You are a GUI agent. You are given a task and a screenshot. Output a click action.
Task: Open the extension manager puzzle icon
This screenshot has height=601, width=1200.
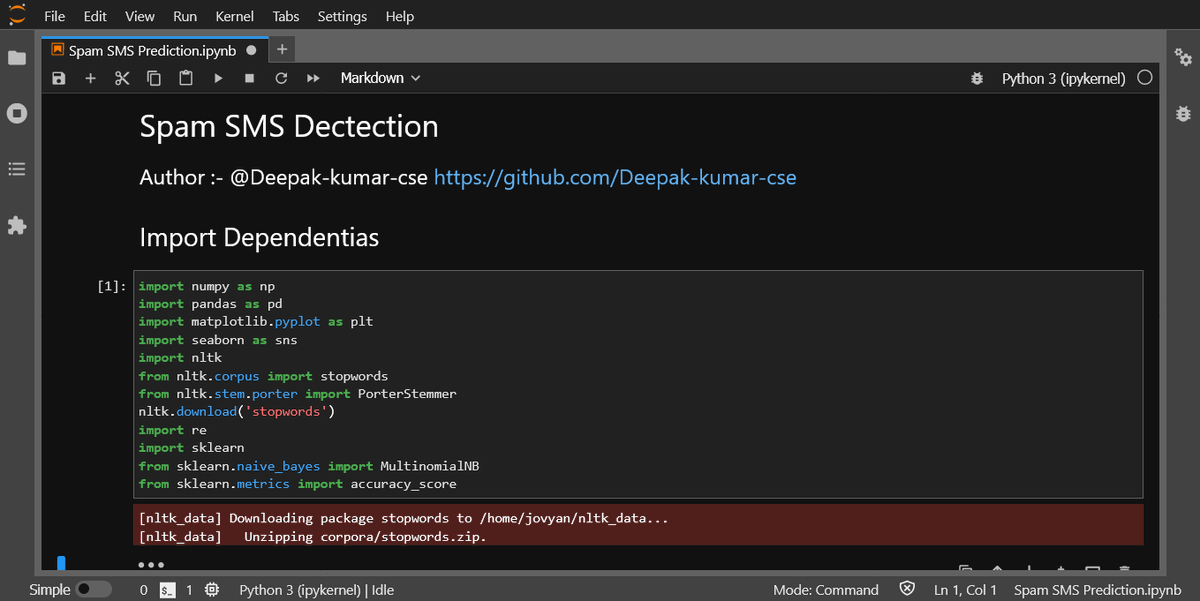17,226
